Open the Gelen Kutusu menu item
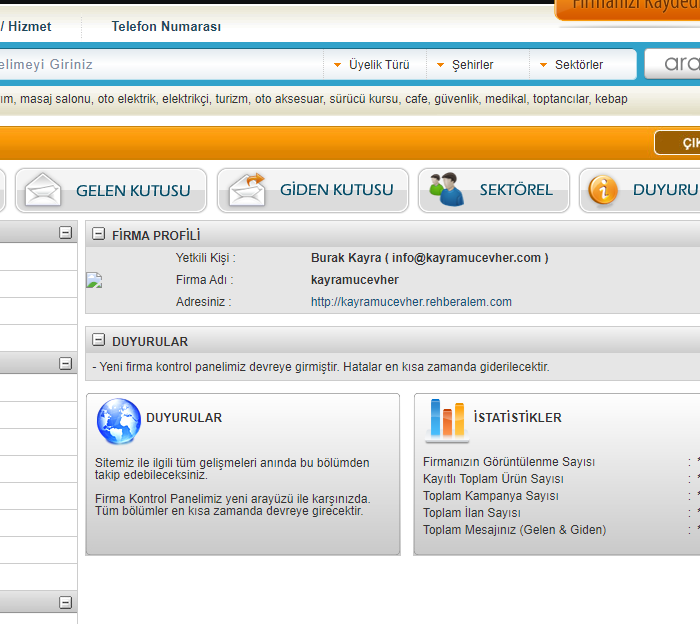The image size is (700, 624). [133, 190]
